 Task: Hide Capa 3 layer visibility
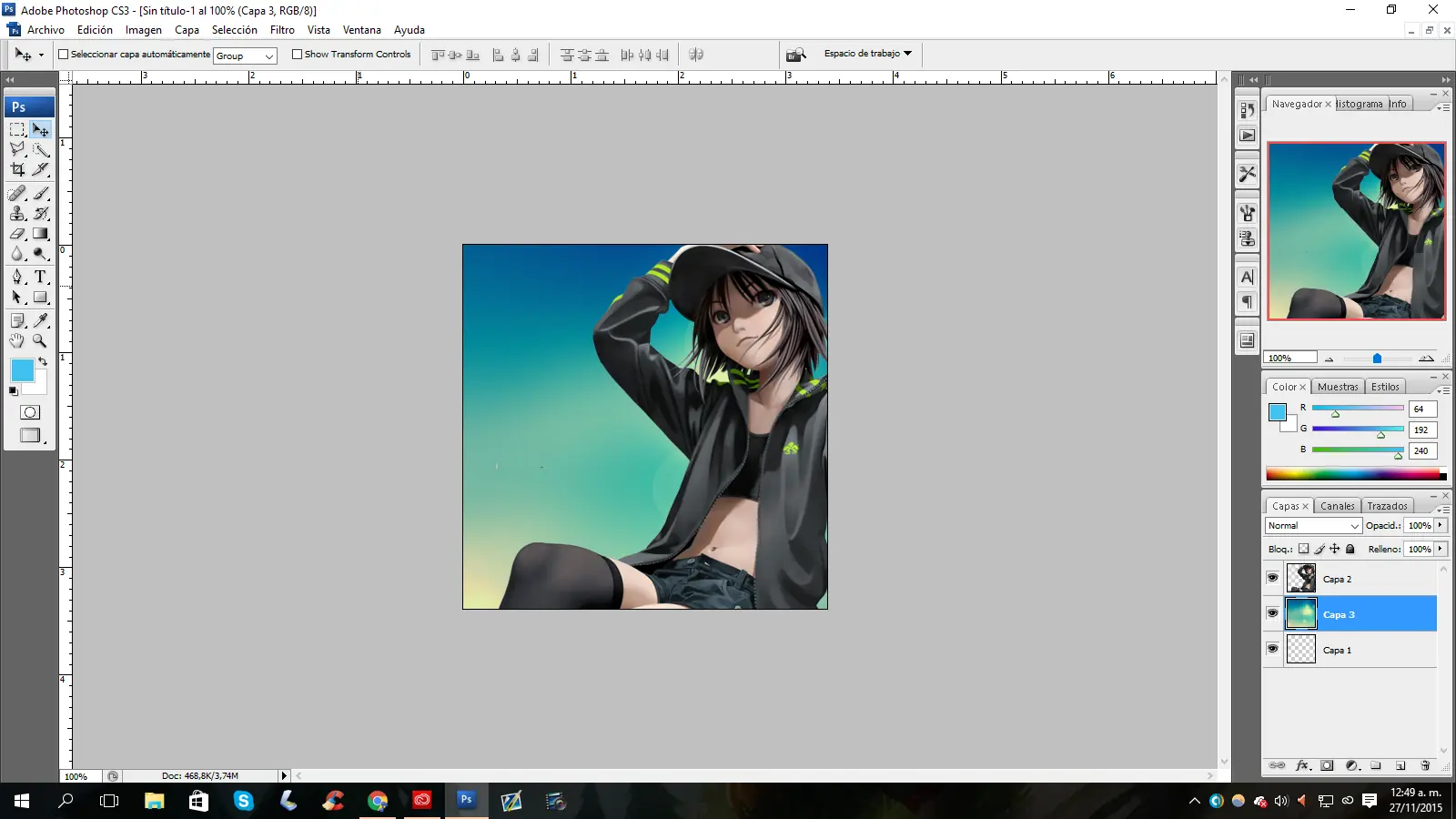pos(1272,613)
